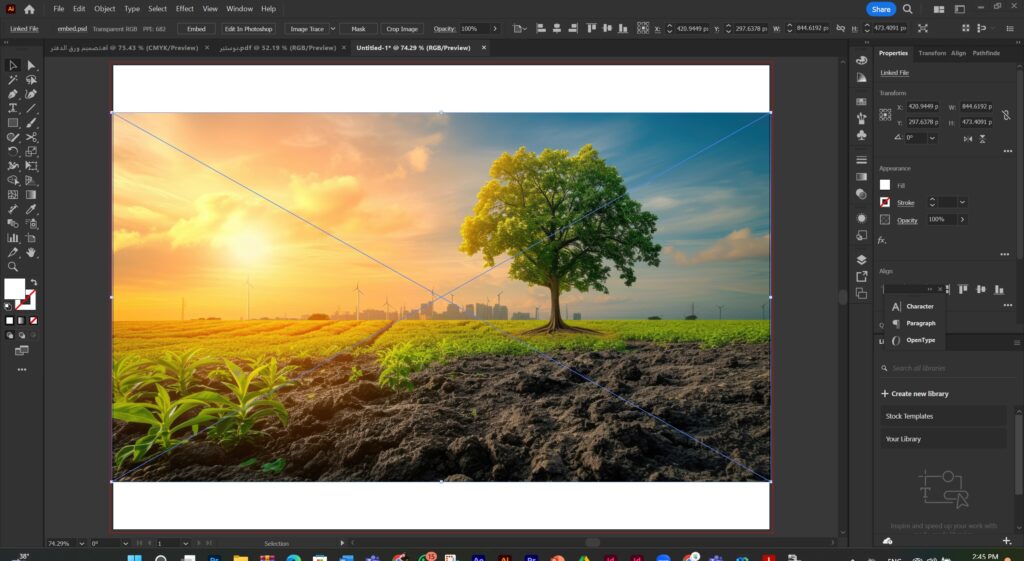The image size is (1024, 561).
Task: Select the Direct Selection tool
Action: coord(31,65)
